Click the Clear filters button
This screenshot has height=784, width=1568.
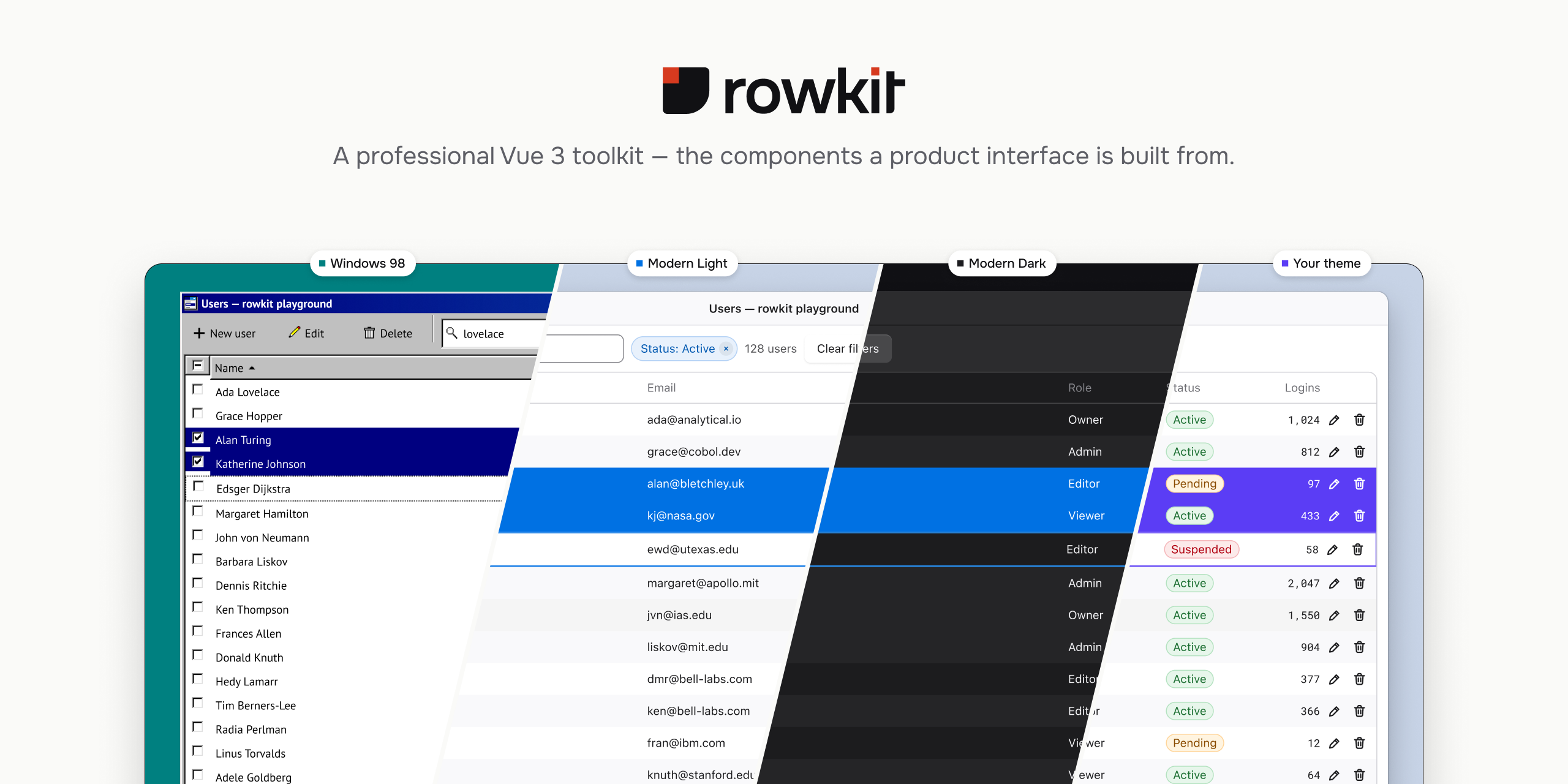pyautogui.click(x=848, y=349)
